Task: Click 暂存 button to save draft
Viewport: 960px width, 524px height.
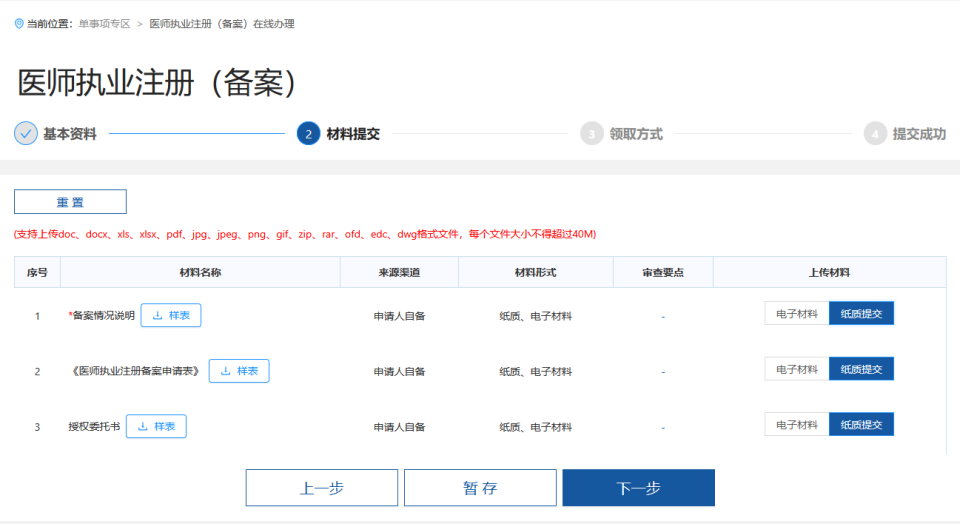Action: click(480, 488)
